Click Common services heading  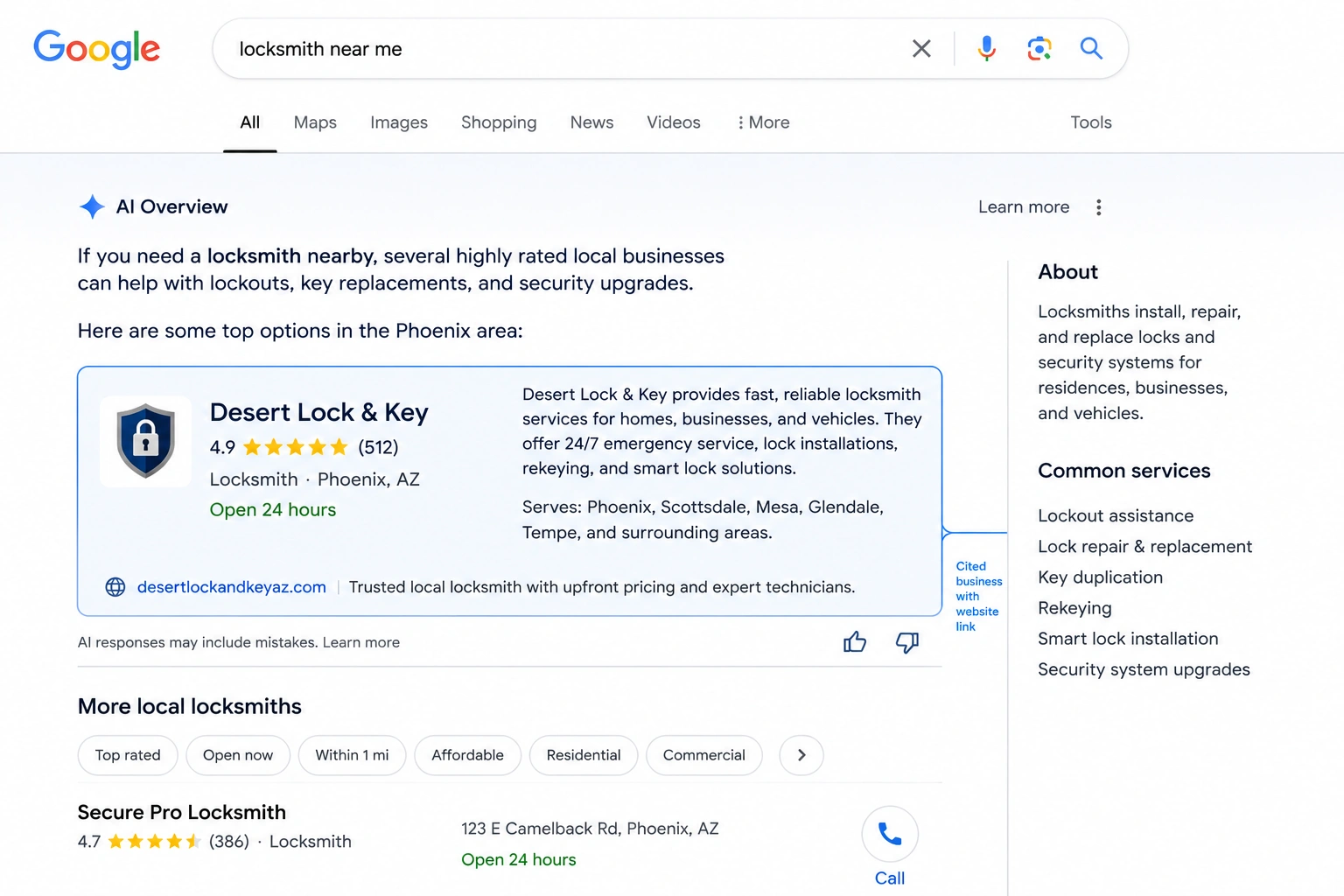click(x=1124, y=471)
